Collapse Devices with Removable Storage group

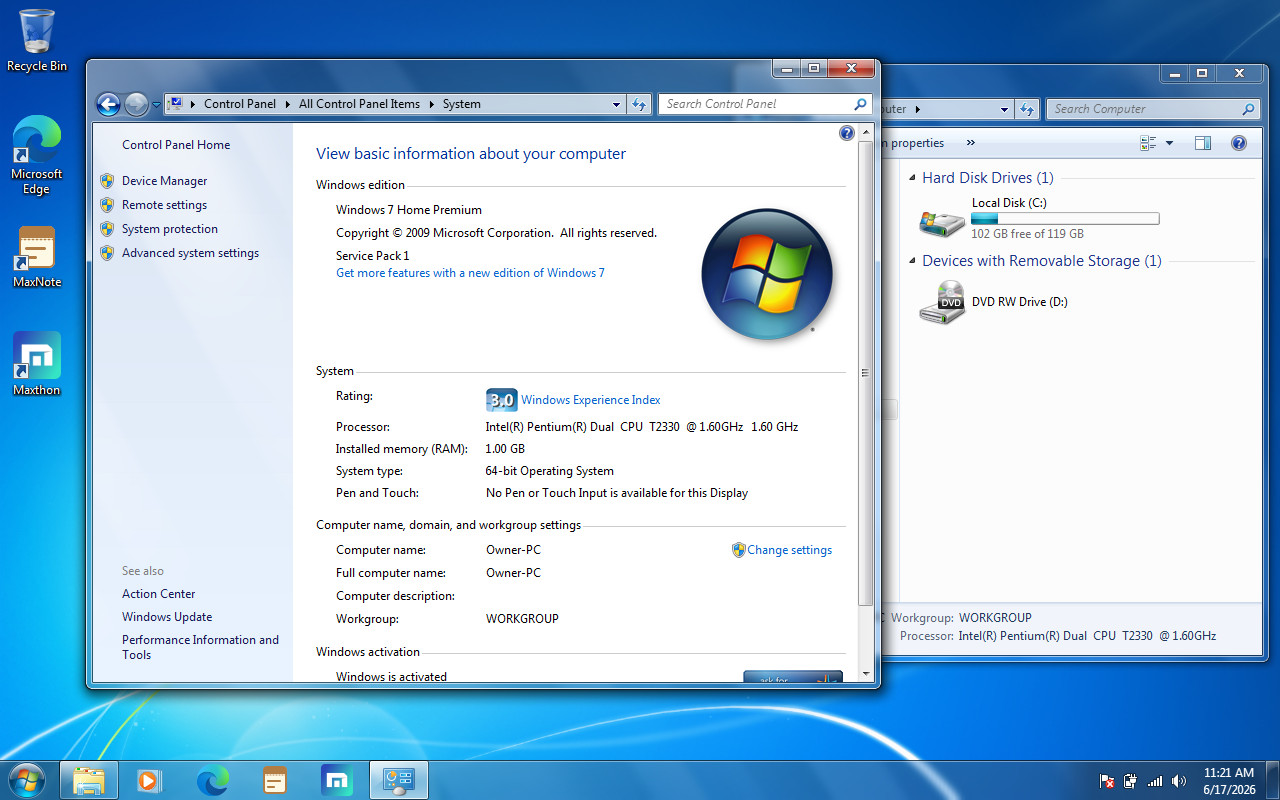912,261
